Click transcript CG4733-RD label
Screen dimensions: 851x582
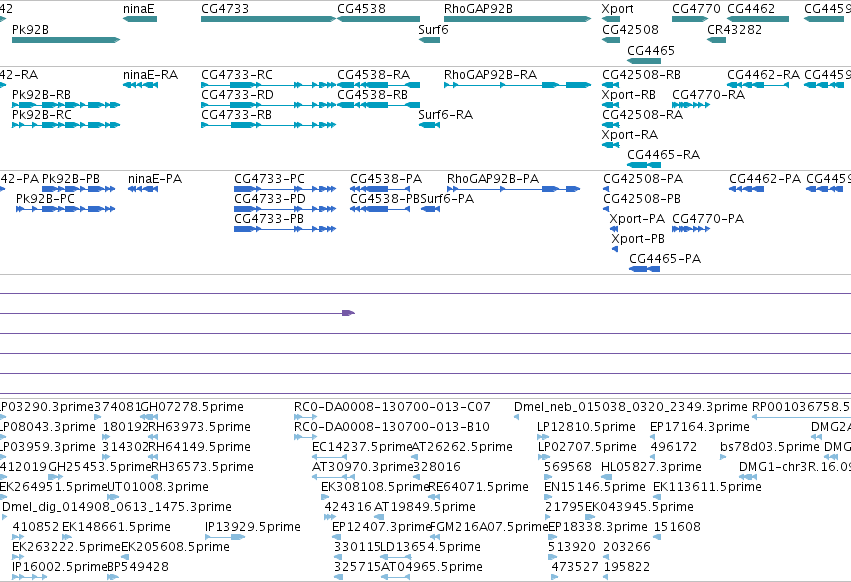point(237,94)
